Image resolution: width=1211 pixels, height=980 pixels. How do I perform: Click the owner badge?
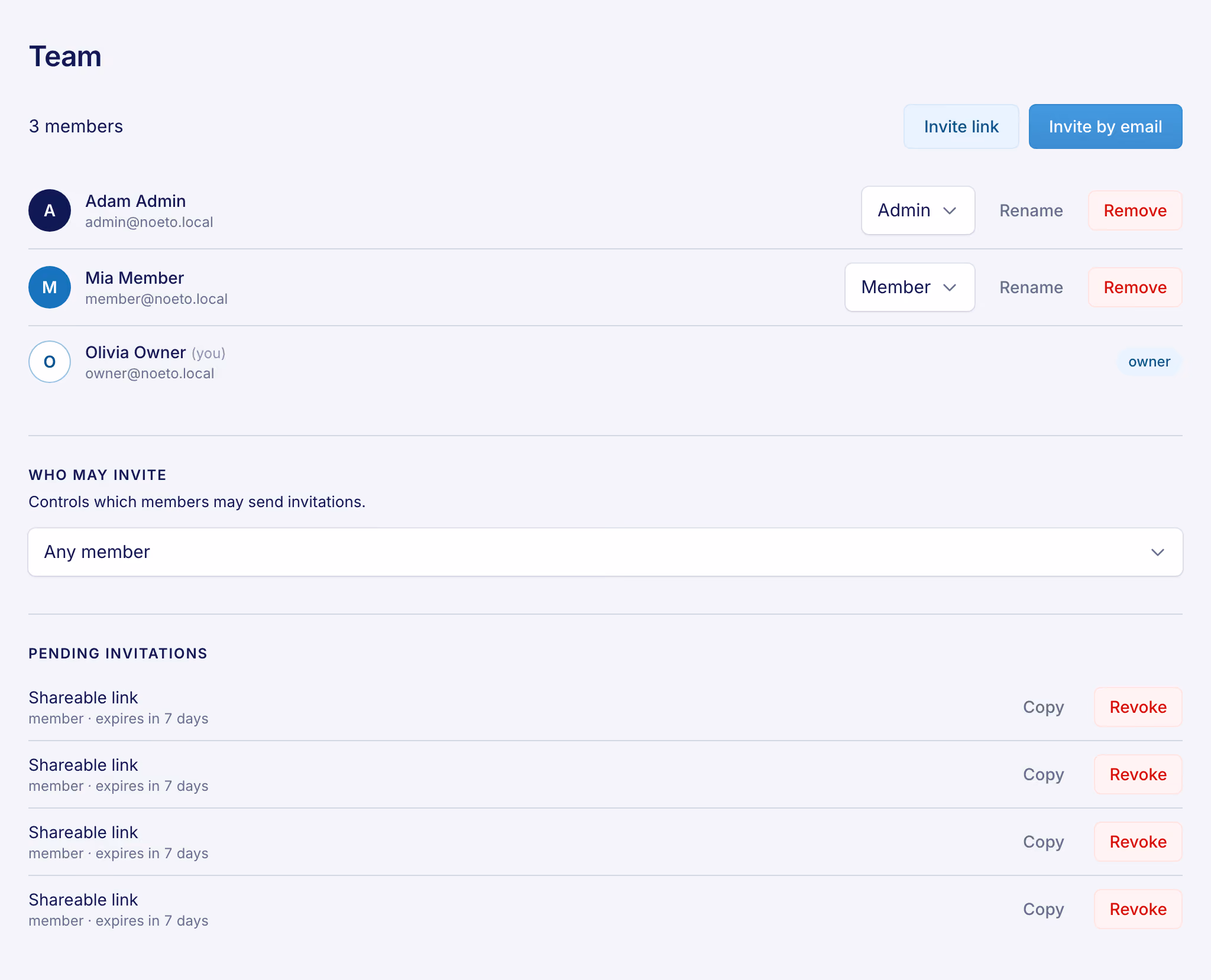[x=1149, y=362]
